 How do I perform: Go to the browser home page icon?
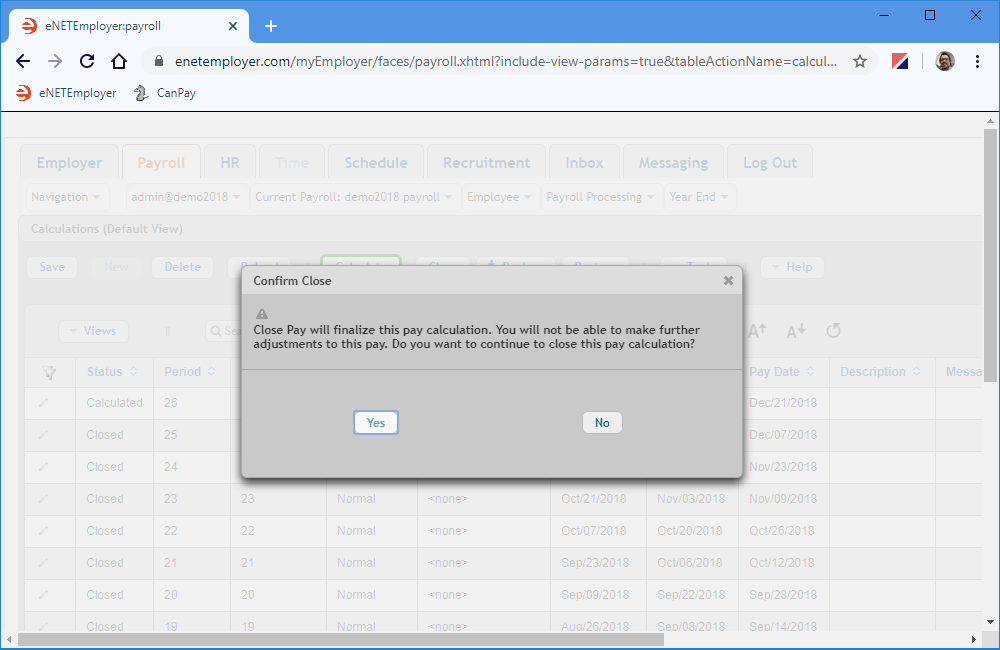[x=119, y=62]
